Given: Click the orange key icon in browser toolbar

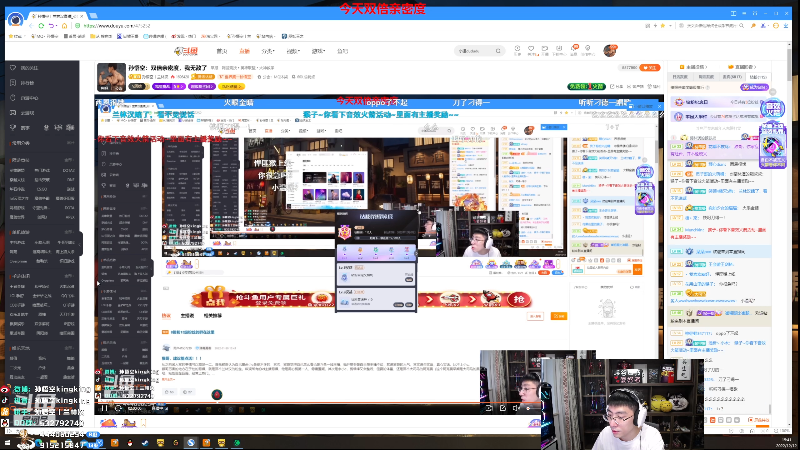Looking at the screenshot, I should pyautogui.click(x=753, y=26).
